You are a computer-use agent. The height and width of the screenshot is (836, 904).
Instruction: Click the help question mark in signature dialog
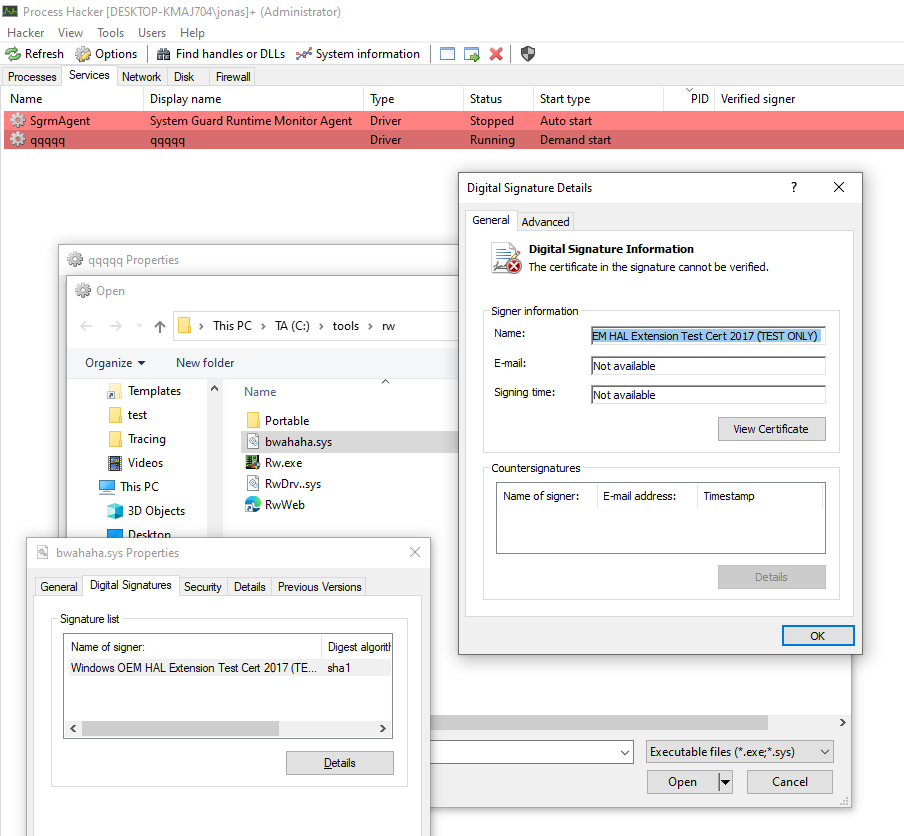794,187
